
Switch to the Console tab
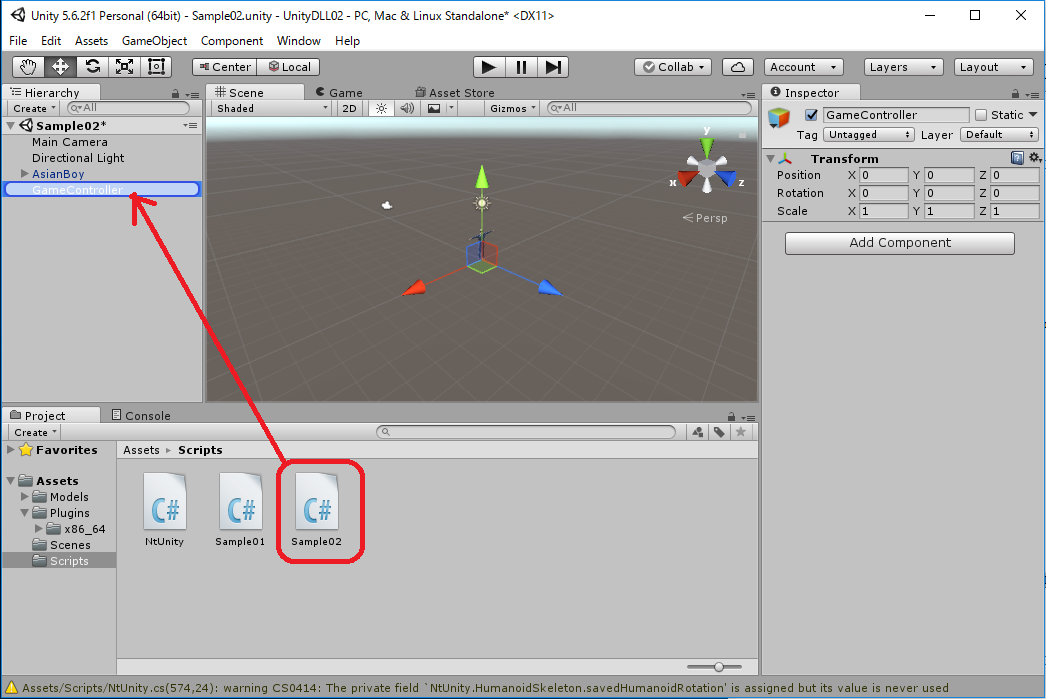pos(141,415)
